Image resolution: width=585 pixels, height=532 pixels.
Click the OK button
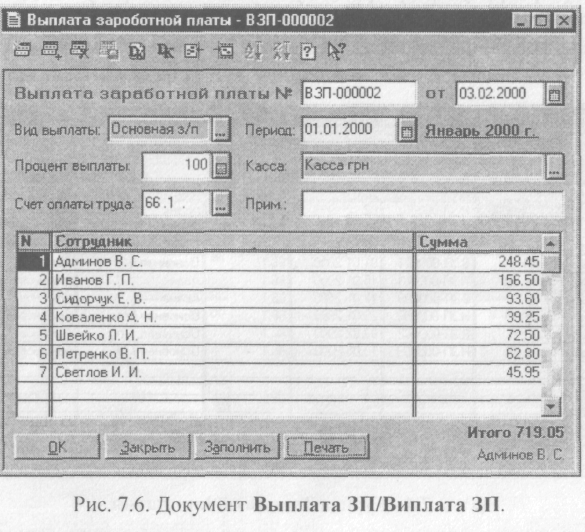pyautogui.click(x=57, y=447)
